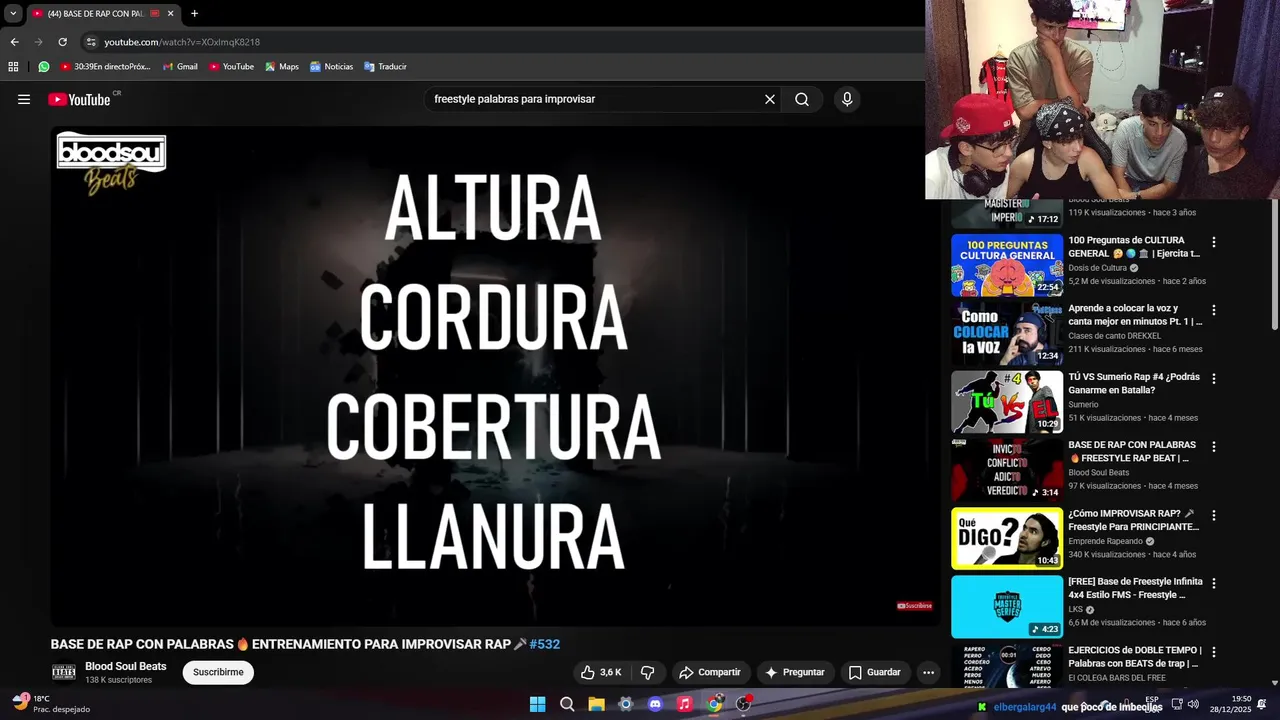Open the apps grid in bookmarks bar
The width and height of the screenshot is (1280, 720).
point(13,67)
